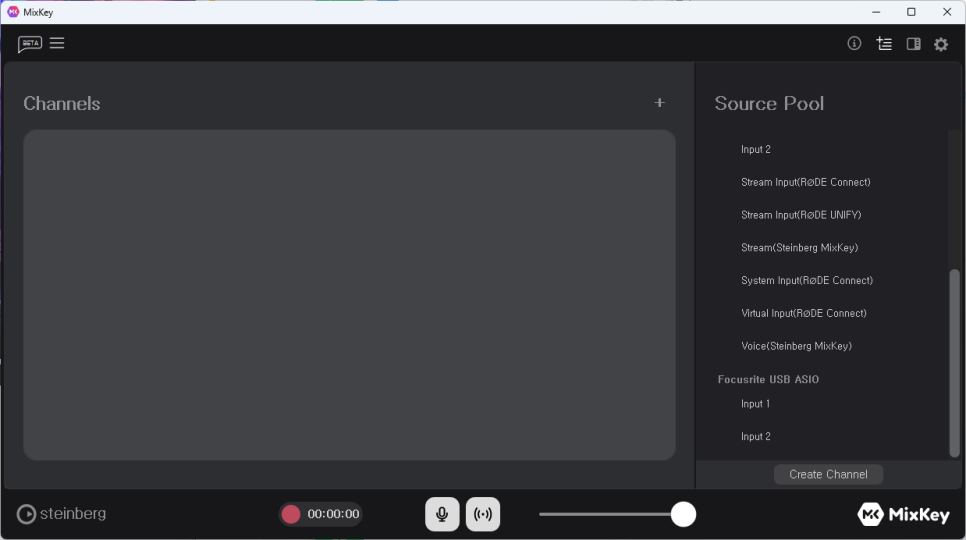Image resolution: width=966 pixels, height=540 pixels.
Task: Open the beta feedback speech bubble icon
Action: pos(30,44)
